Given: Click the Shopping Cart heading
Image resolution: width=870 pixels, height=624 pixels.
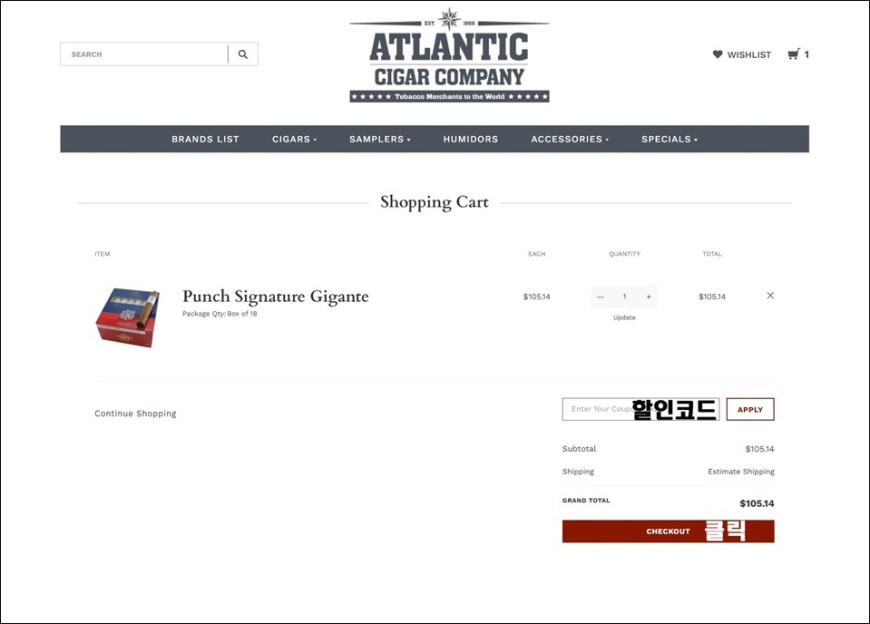Looking at the screenshot, I should point(434,202).
